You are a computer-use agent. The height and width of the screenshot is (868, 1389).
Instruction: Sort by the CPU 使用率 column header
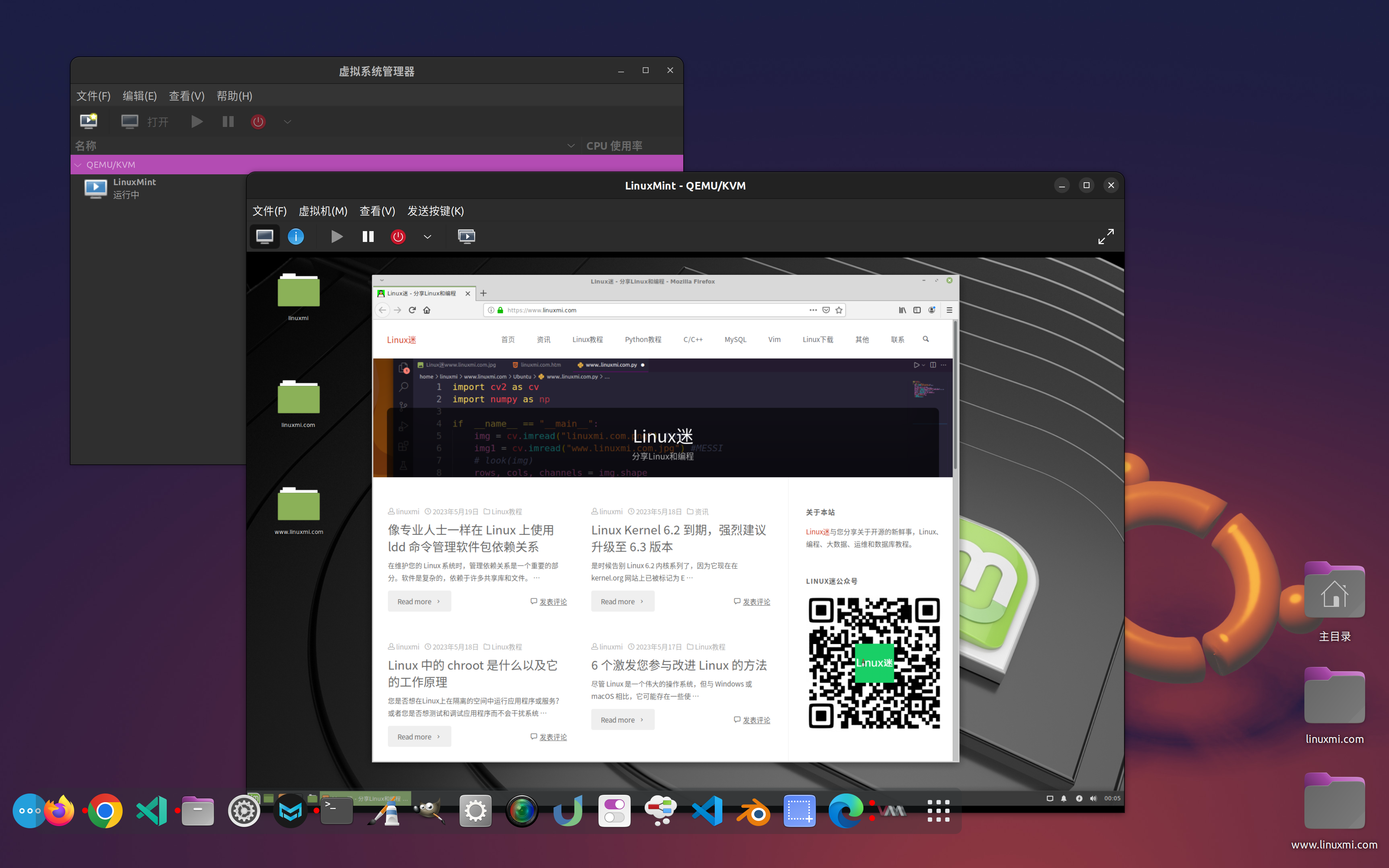(614, 146)
